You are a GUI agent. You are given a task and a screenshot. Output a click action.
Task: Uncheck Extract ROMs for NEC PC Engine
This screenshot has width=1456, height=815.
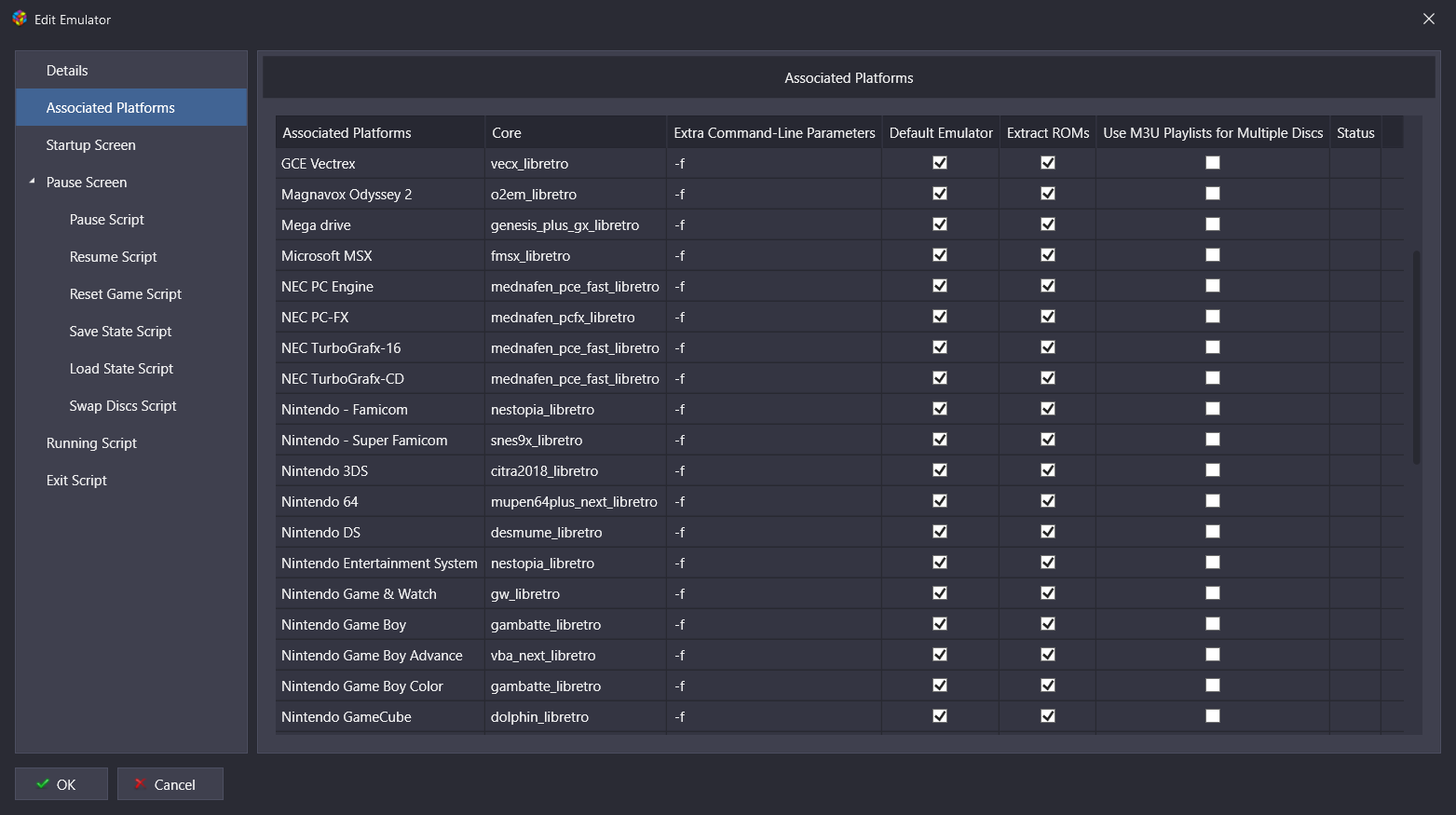1048,286
